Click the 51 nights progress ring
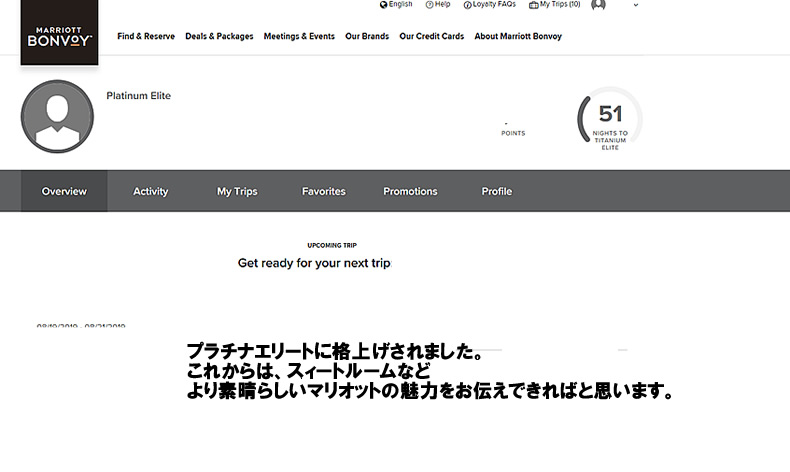 [x=610, y=120]
